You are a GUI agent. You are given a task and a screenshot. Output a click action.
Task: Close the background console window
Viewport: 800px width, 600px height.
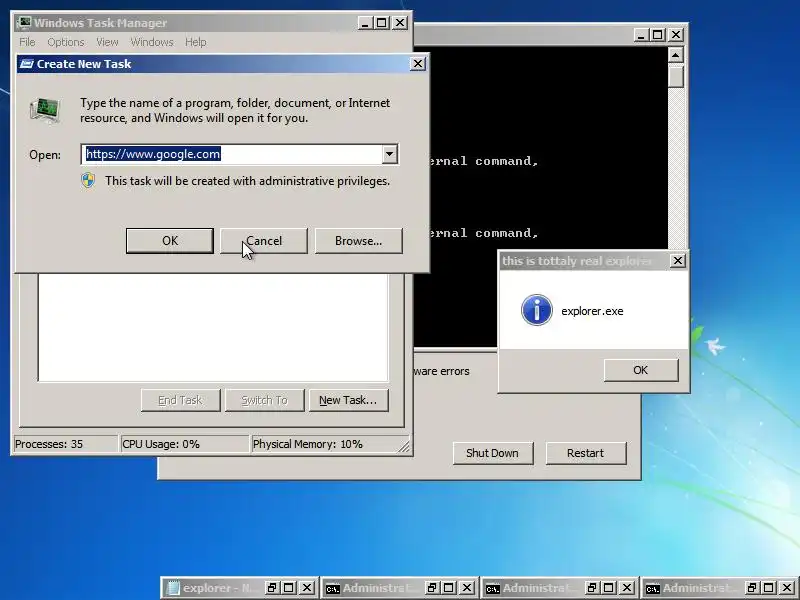(x=676, y=35)
